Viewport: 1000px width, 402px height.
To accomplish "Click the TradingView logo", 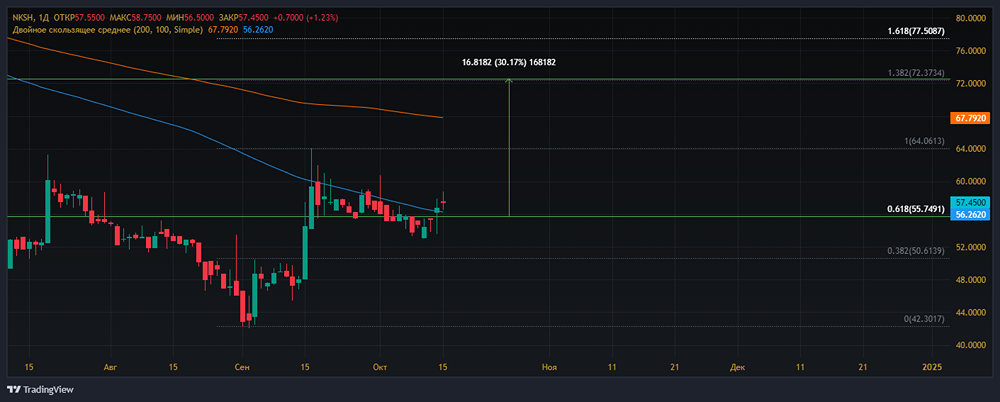I will tap(40, 389).
